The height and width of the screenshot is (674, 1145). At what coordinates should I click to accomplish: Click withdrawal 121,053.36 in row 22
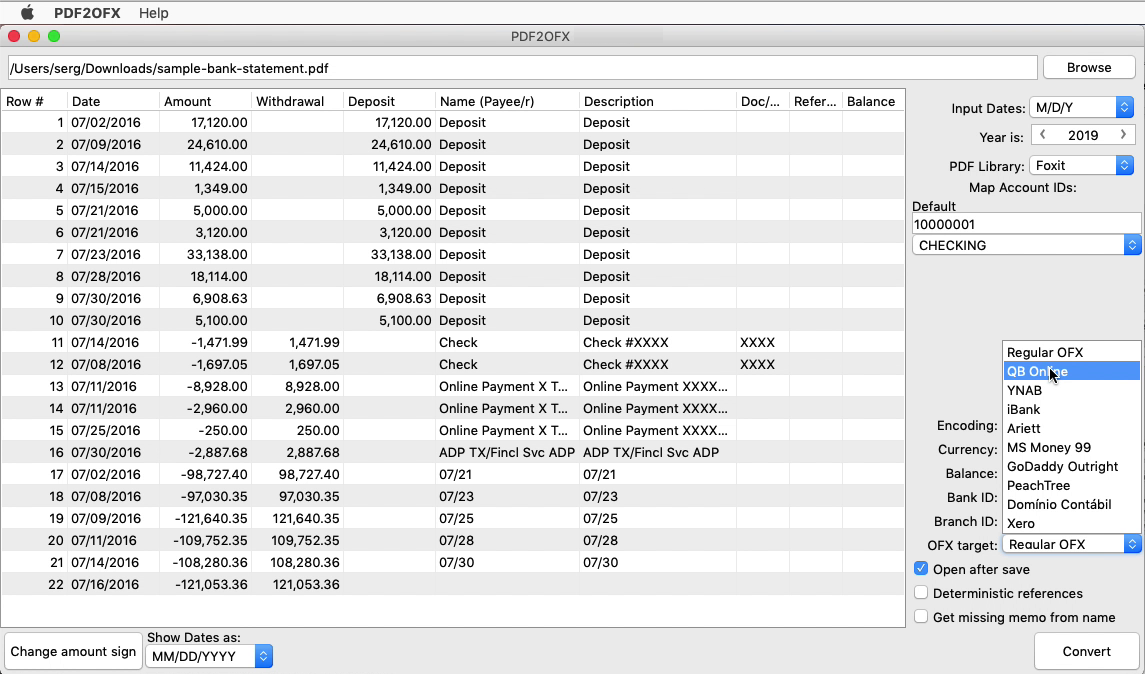coord(306,584)
